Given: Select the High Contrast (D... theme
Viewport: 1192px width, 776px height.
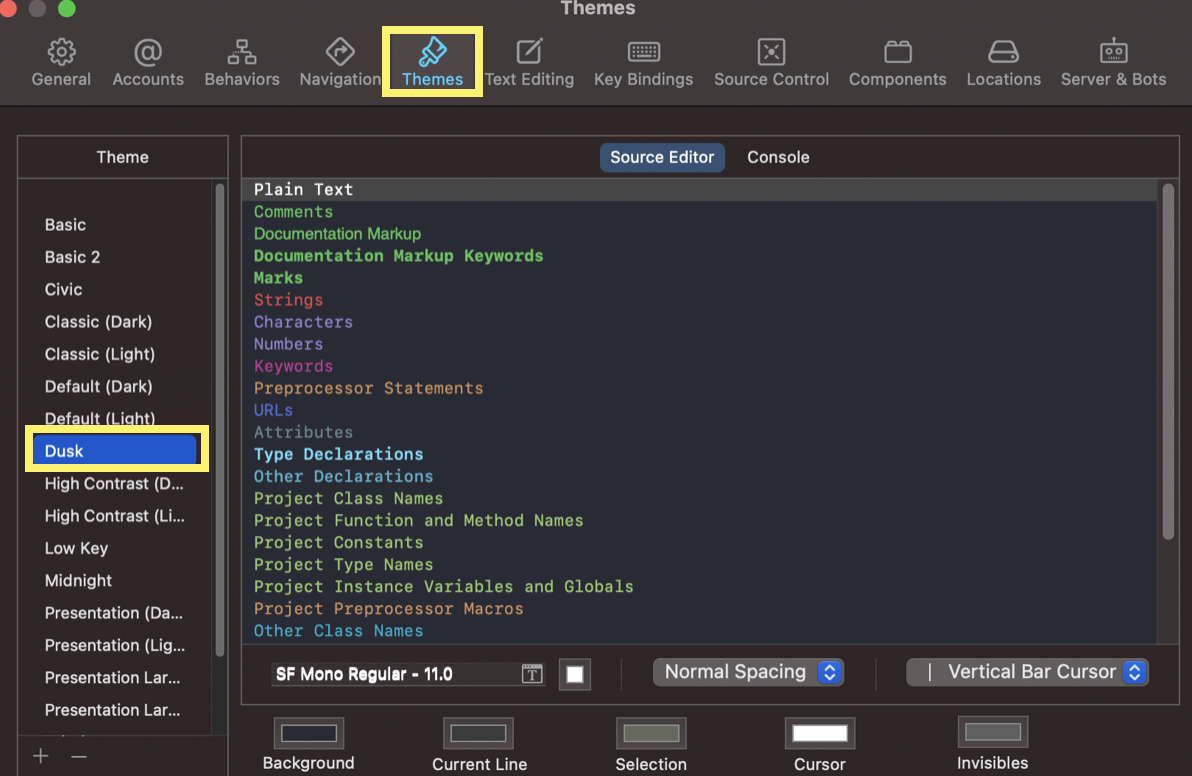Looking at the screenshot, I should [x=114, y=483].
